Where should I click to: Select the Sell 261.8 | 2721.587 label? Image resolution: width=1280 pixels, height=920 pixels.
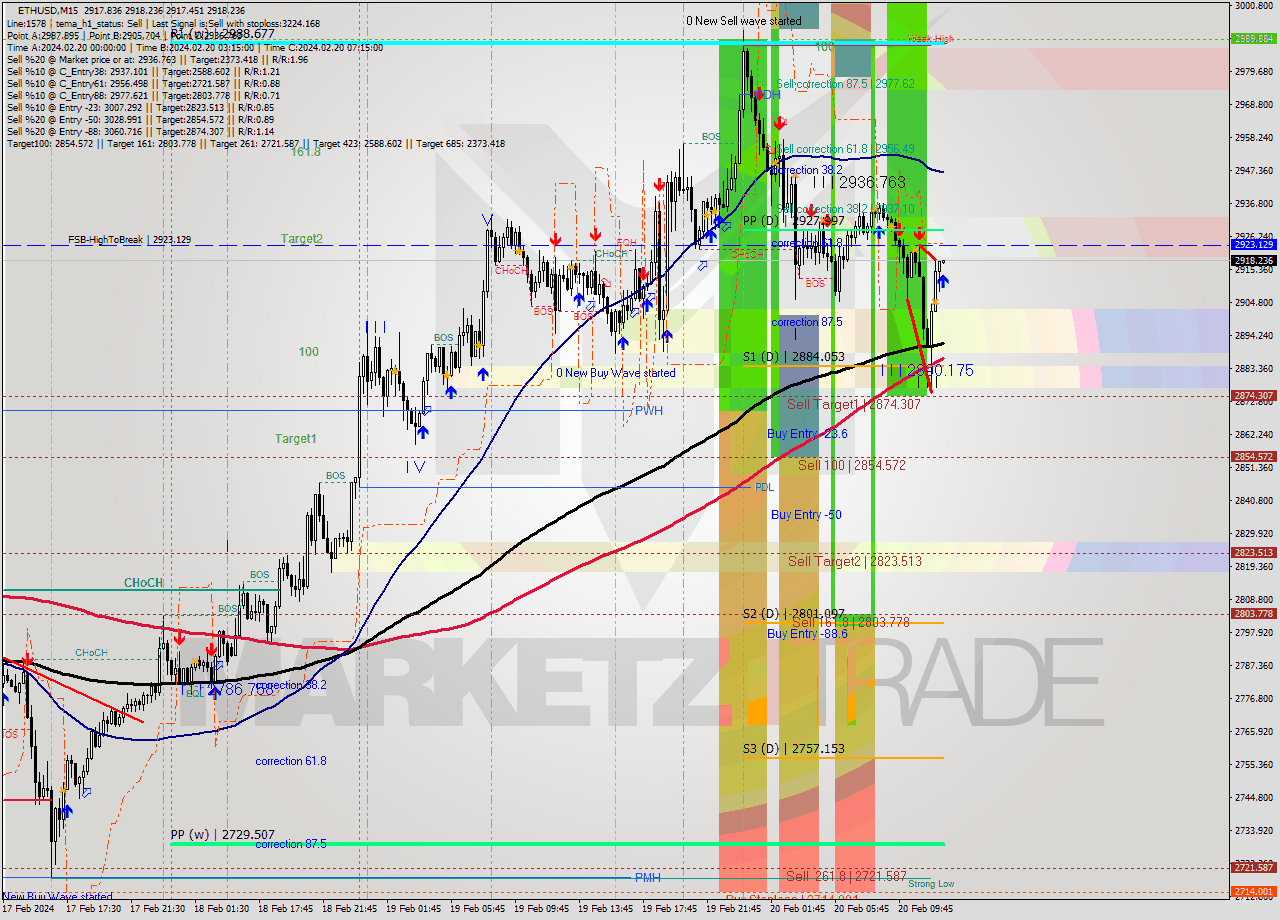point(846,876)
